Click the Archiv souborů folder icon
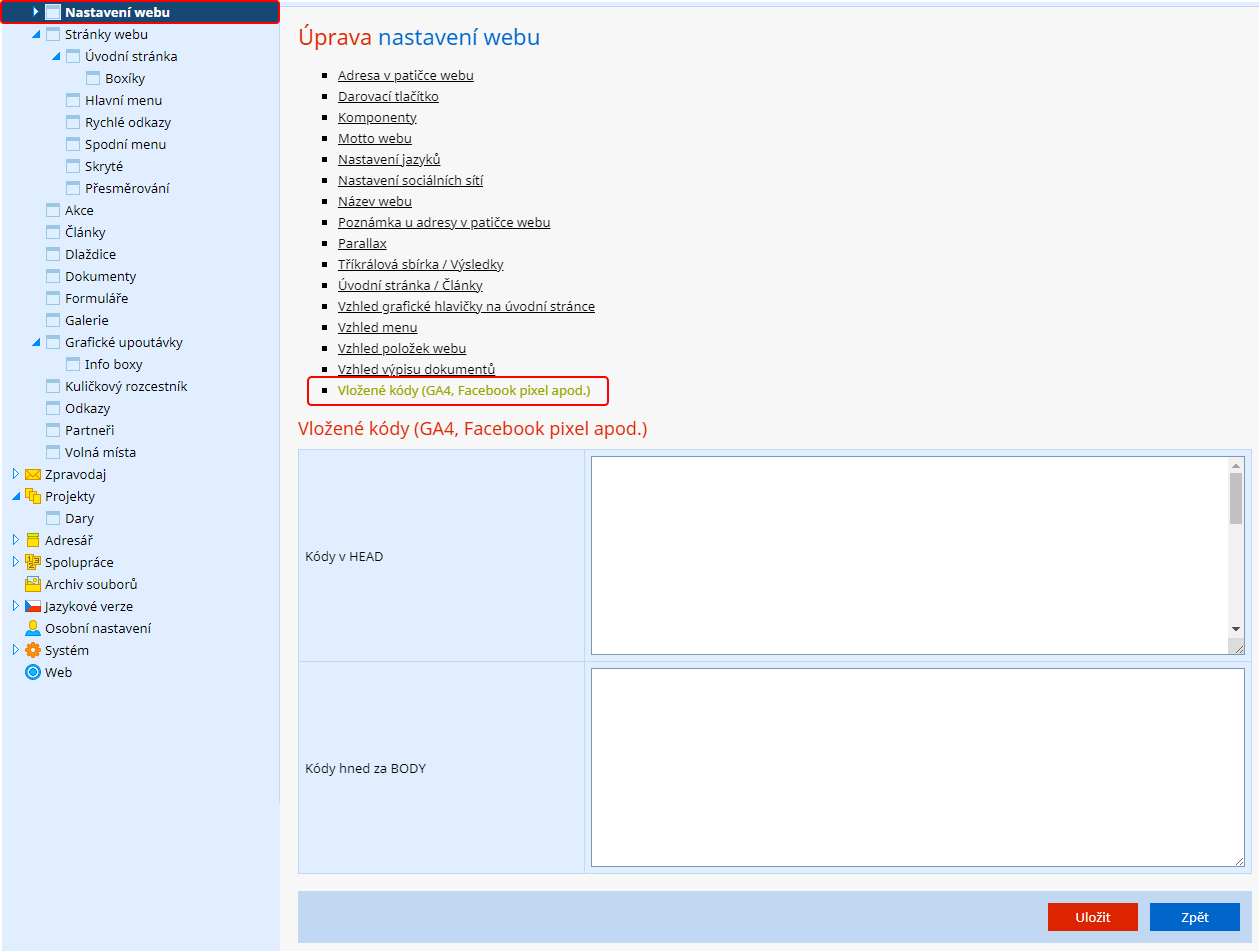The height and width of the screenshot is (951, 1259). [33, 584]
